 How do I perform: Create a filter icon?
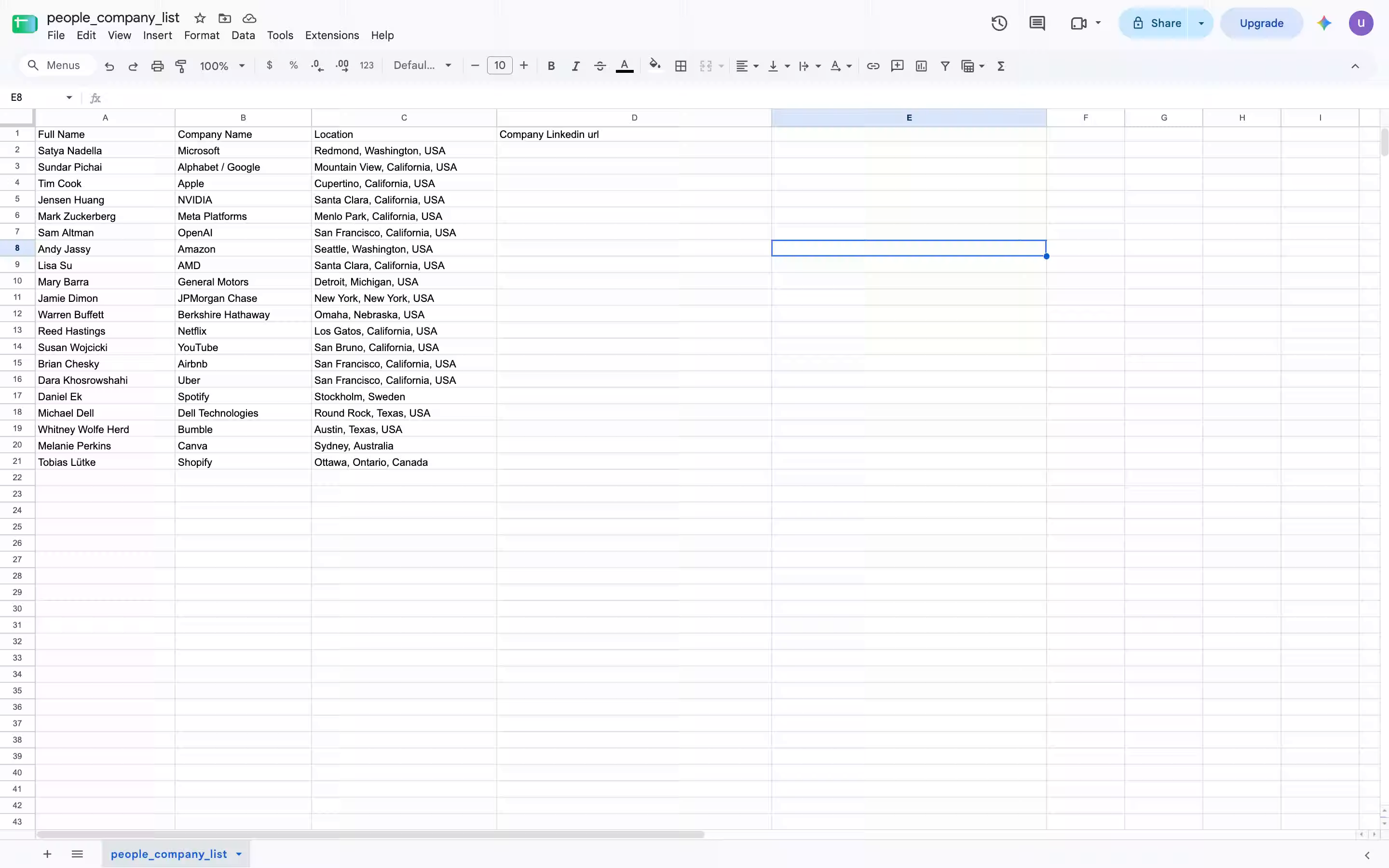945,66
